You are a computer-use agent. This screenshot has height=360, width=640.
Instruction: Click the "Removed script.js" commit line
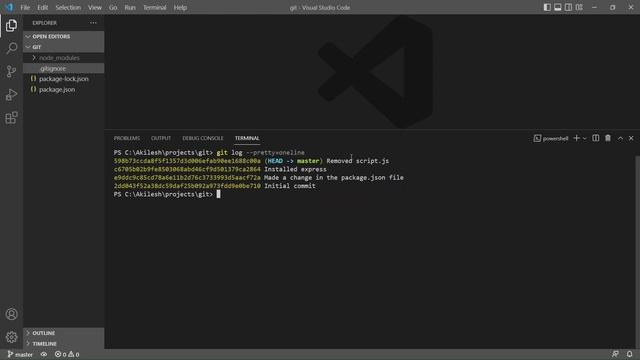(x=251, y=161)
